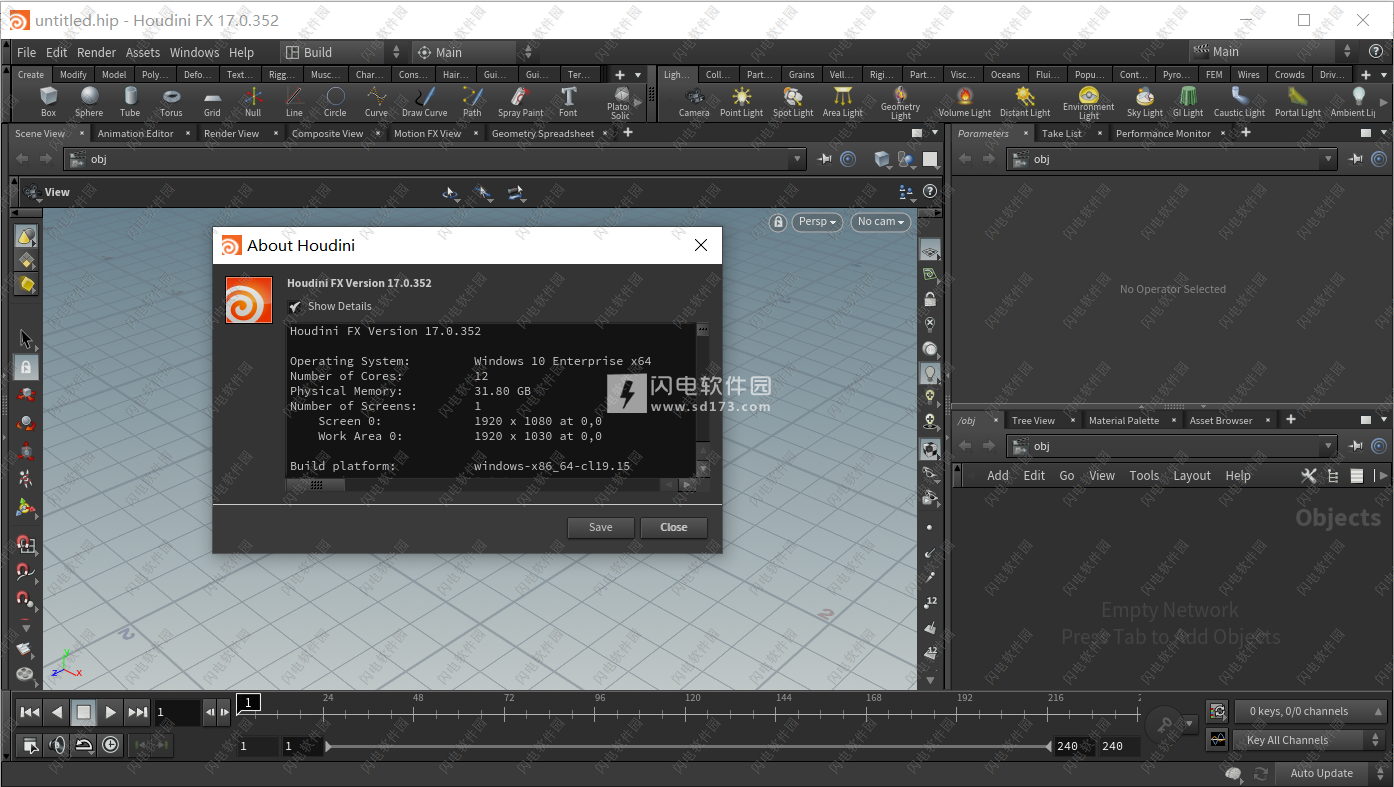The width and height of the screenshot is (1394, 787).
Task: Open the File menu
Action: (x=27, y=52)
